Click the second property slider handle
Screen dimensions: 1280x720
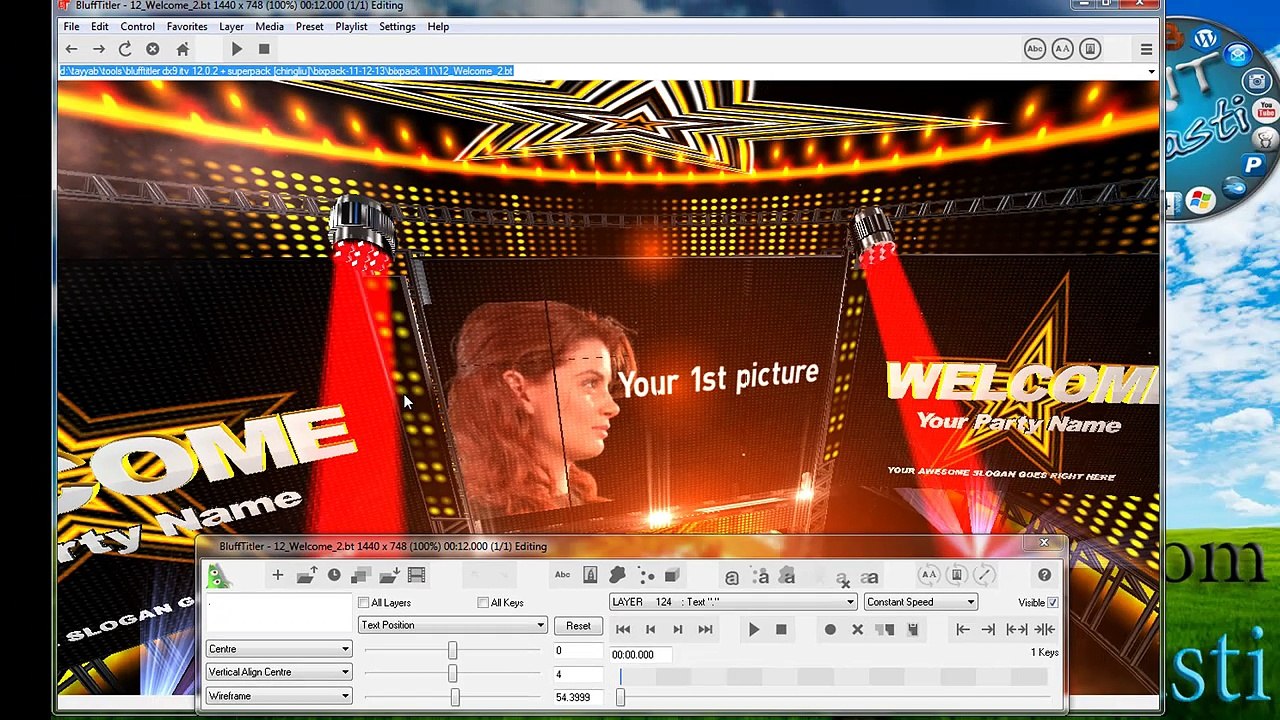point(452,674)
